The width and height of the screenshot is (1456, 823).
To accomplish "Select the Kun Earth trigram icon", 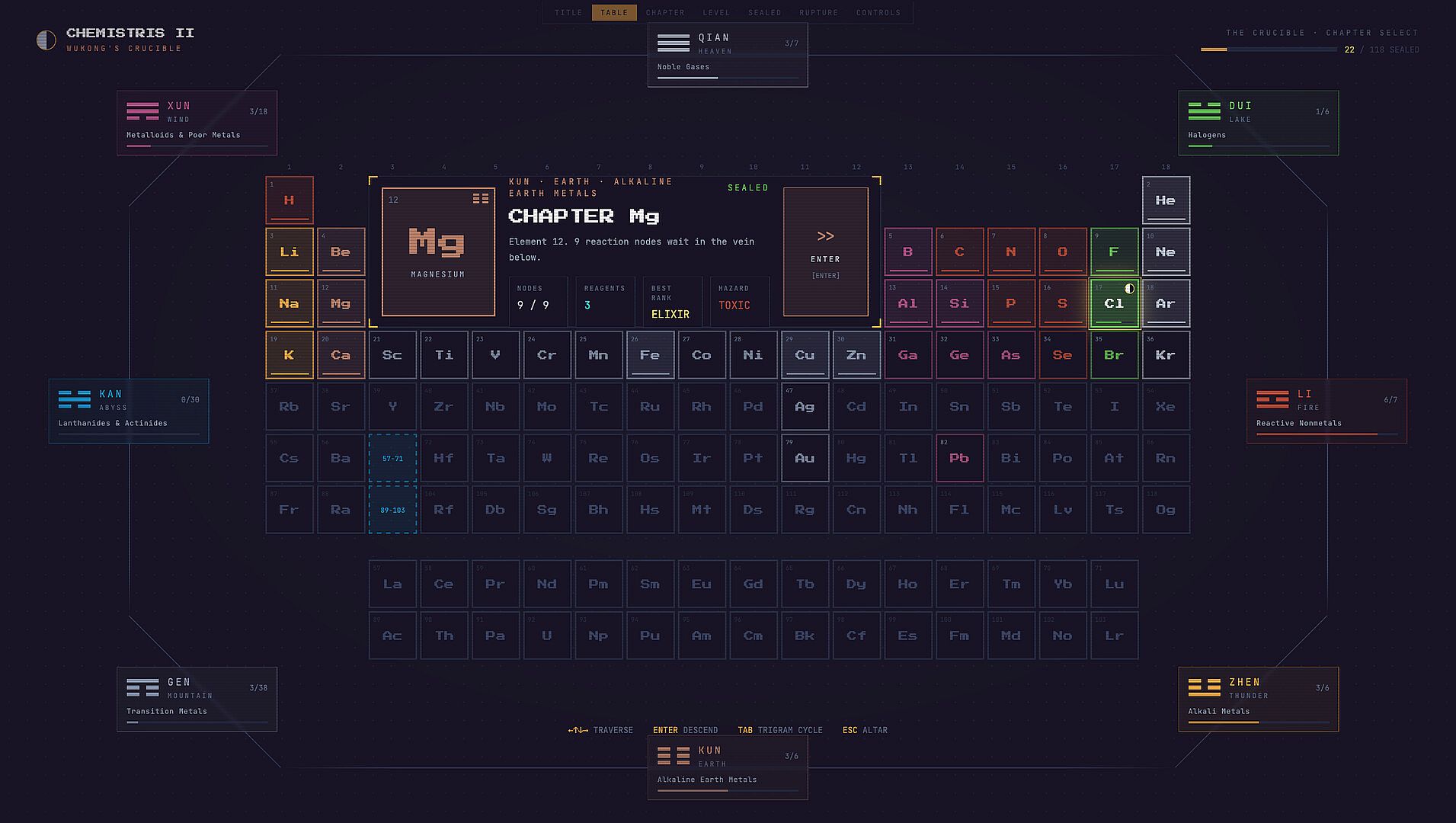I will [x=674, y=756].
